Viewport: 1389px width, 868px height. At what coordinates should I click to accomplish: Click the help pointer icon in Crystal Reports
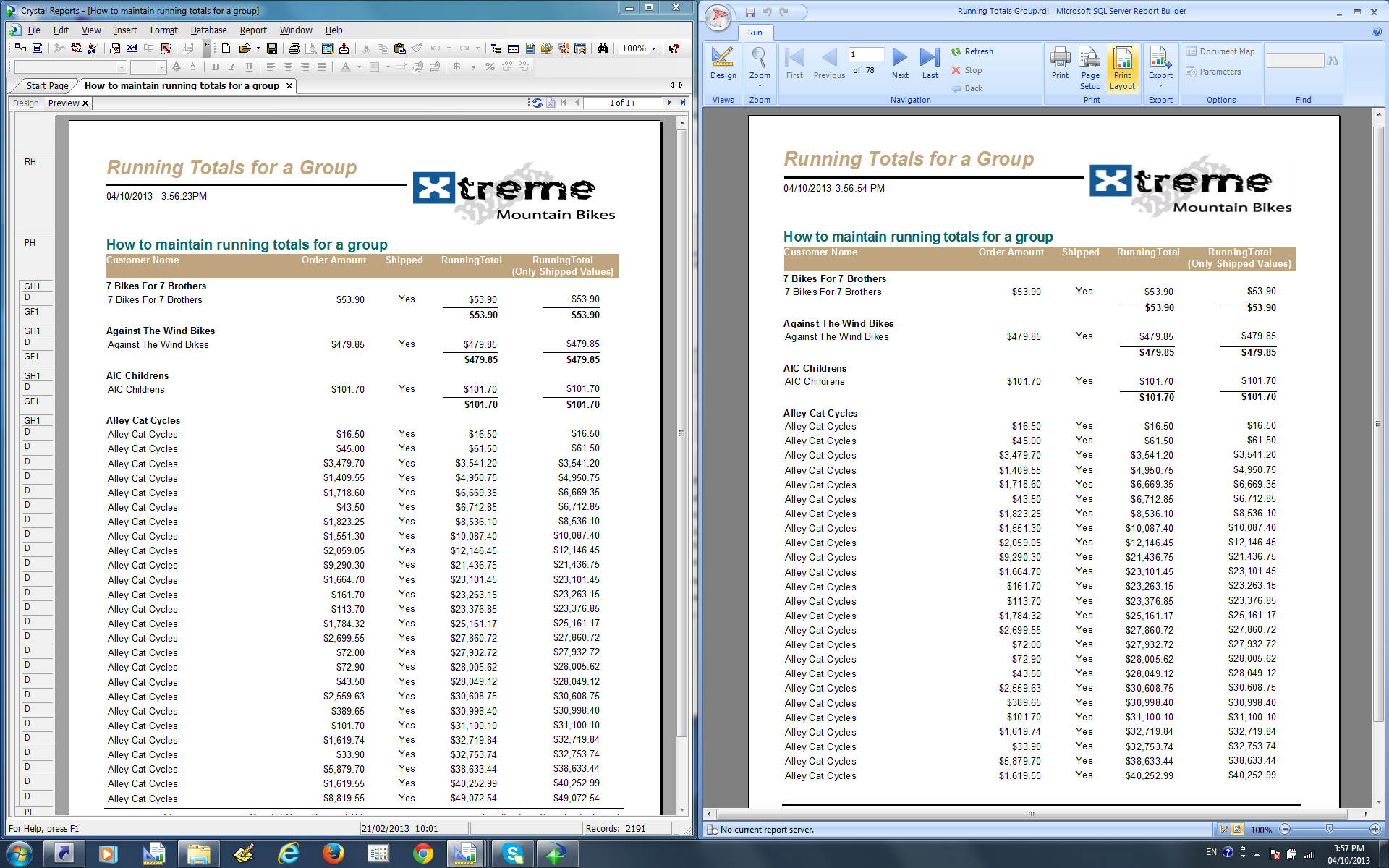(674, 48)
